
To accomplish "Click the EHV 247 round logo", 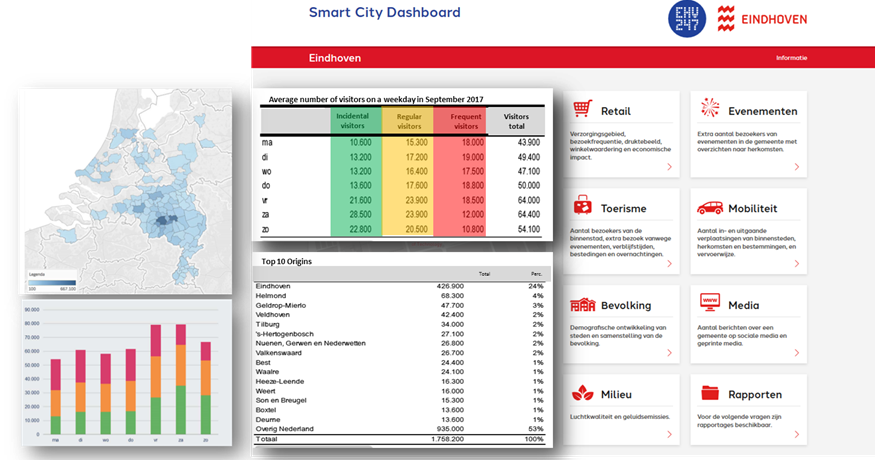I will point(686,20).
